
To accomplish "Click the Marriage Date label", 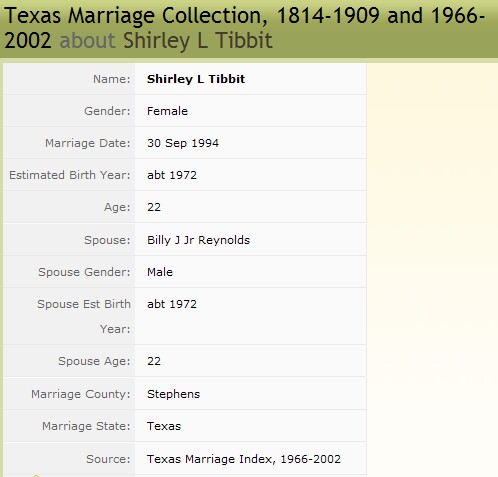I will [x=88, y=143].
